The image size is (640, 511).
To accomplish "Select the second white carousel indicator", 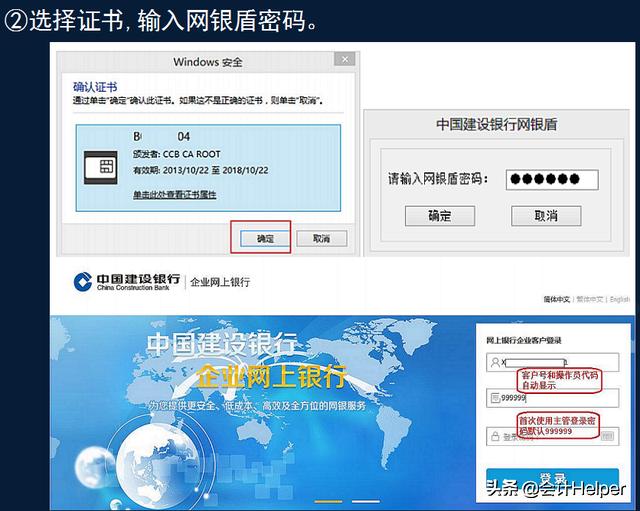I will (366, 501).
